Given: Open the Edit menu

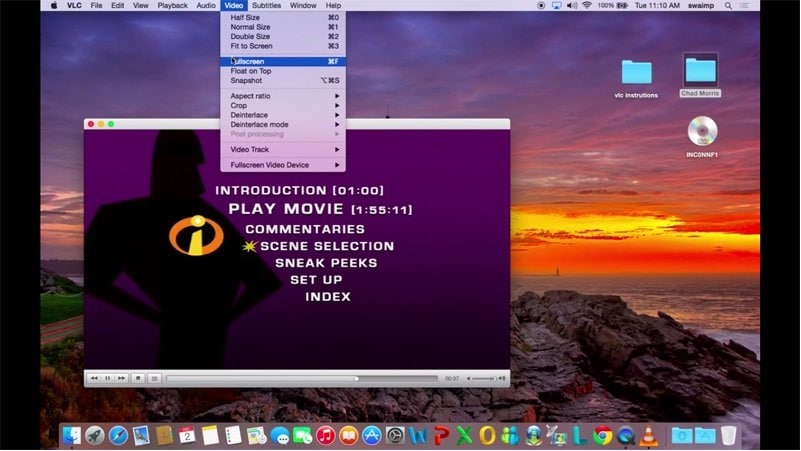Looking at the screenshot, I should [x=117, y=6].
